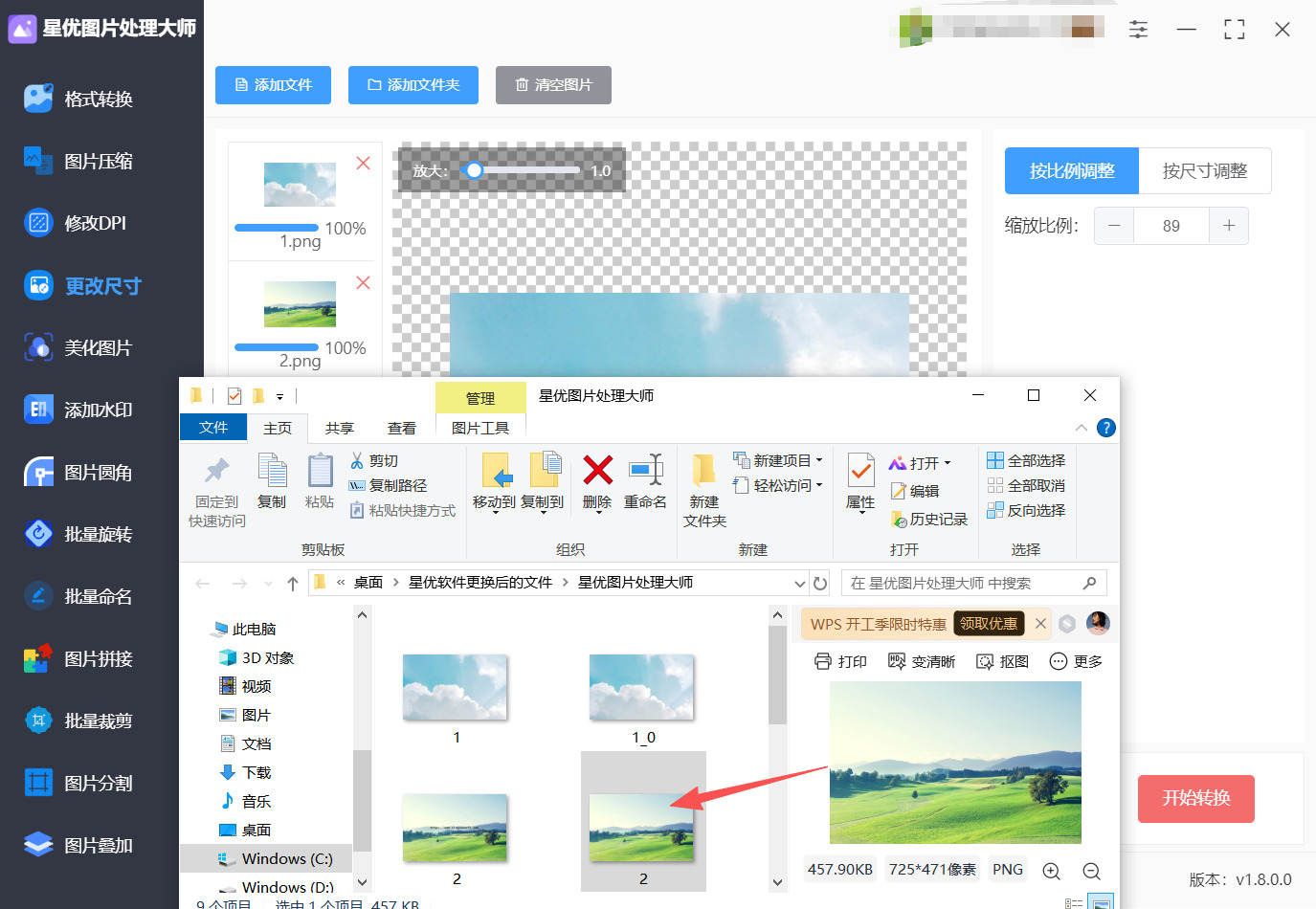Open the recent locations dropdown arrow

pyautogui.click(x=268, y=583)
